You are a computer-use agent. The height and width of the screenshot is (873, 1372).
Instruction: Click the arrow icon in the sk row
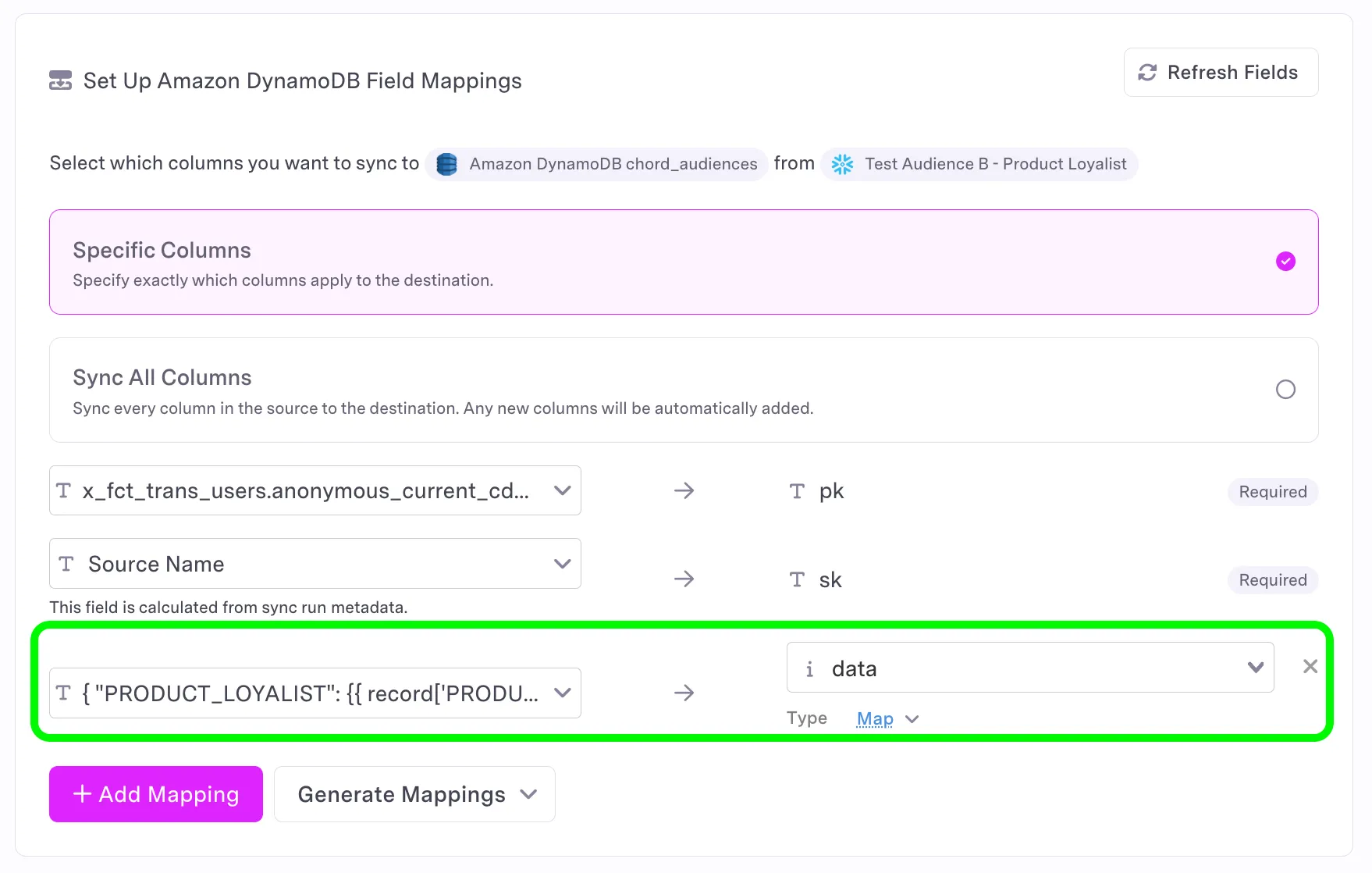(684, 579)
